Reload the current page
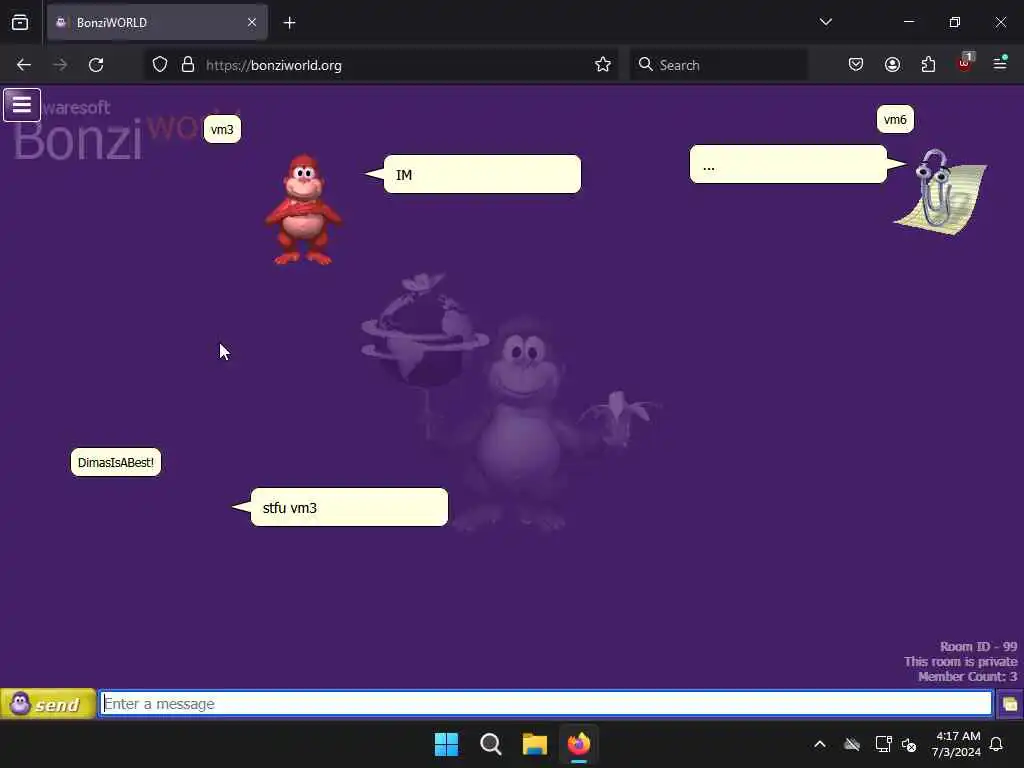 96,65
